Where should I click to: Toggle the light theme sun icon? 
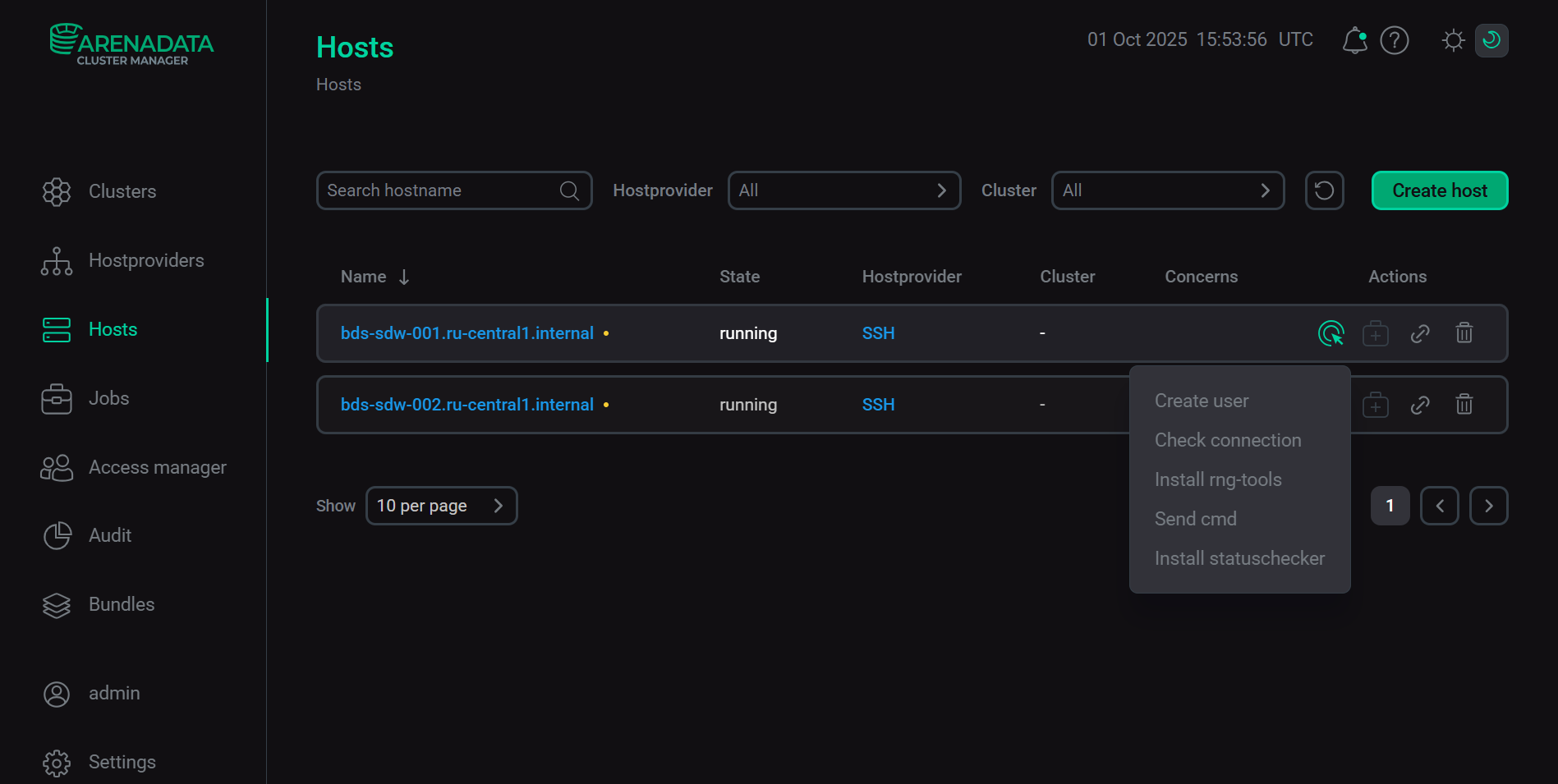click(x=1453, y=39)
